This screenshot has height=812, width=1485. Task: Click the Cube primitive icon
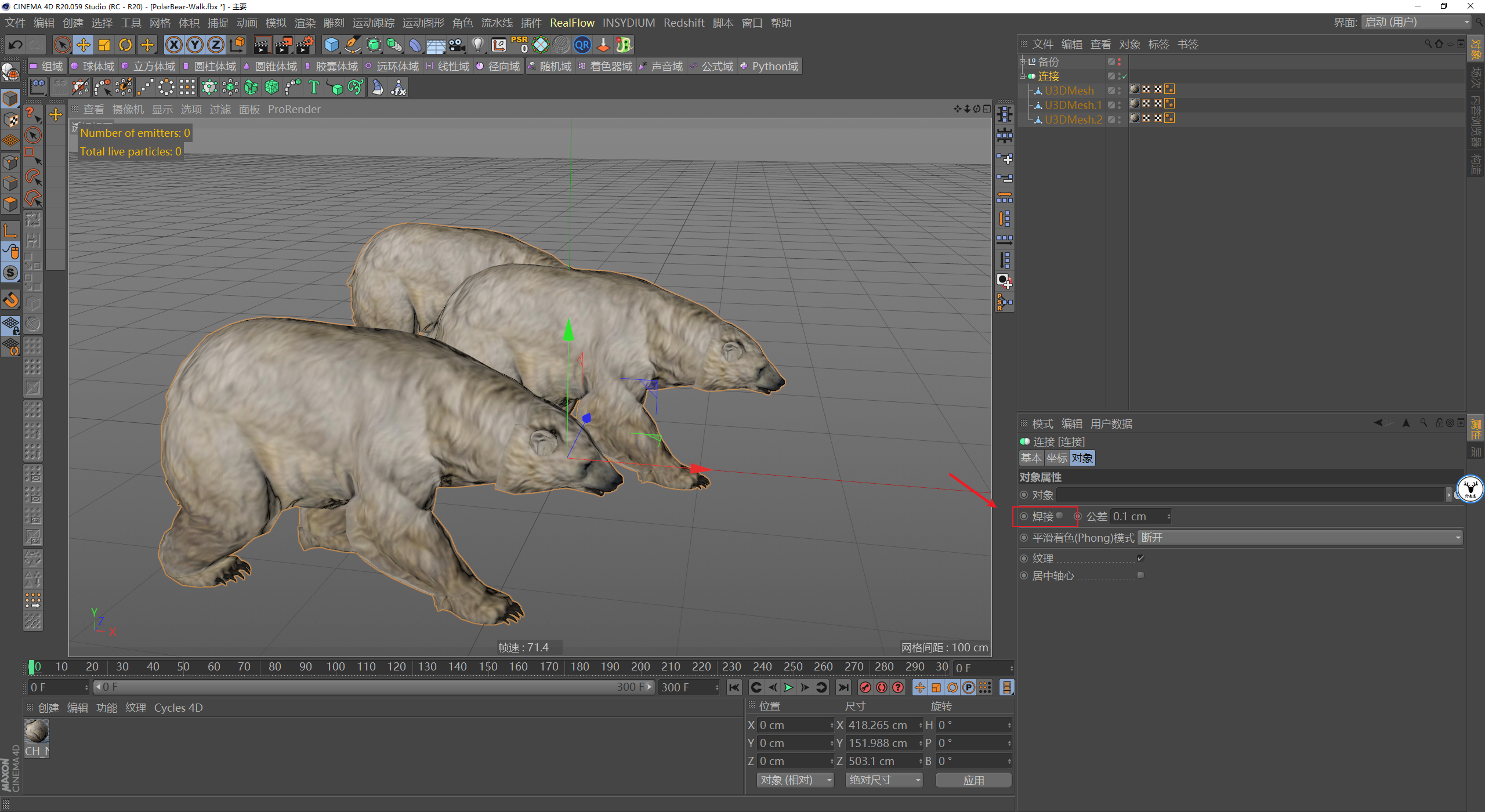[331, 45]
